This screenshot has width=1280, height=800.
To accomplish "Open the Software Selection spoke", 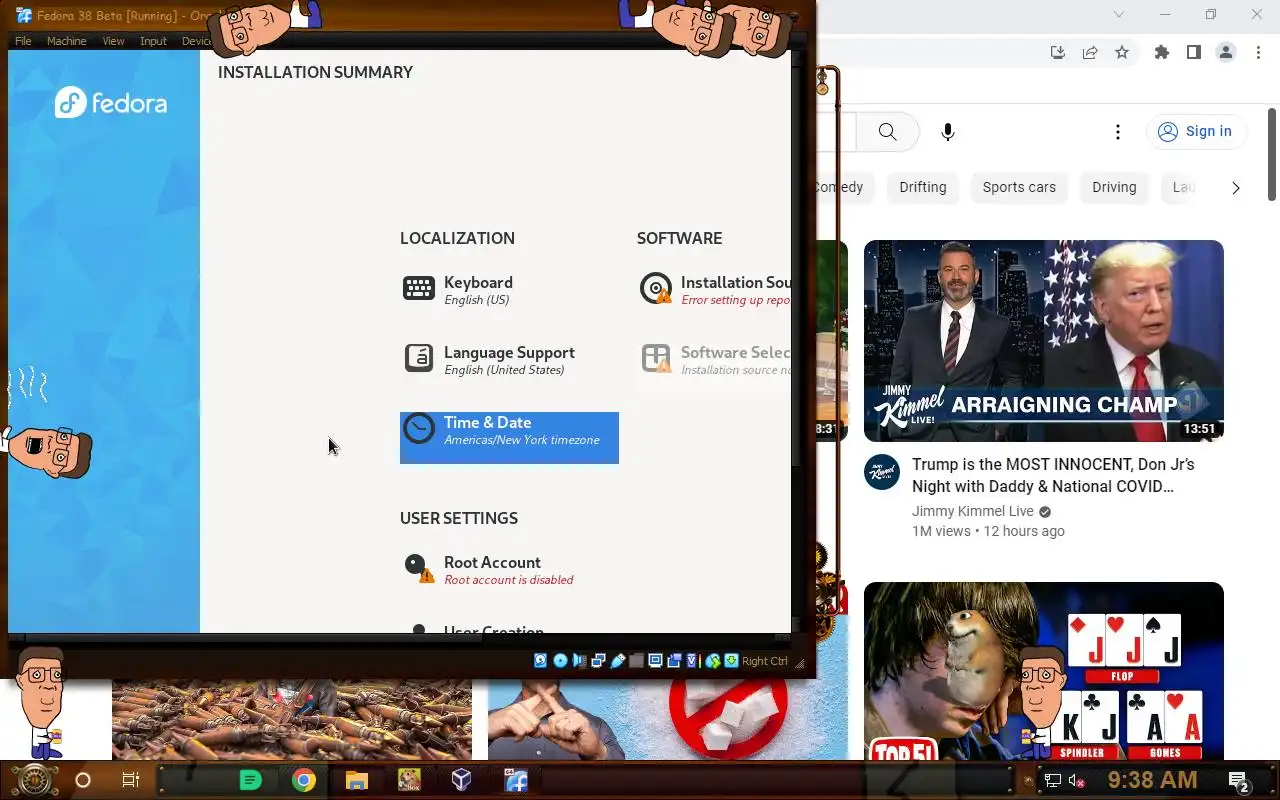I will (714, 360).
